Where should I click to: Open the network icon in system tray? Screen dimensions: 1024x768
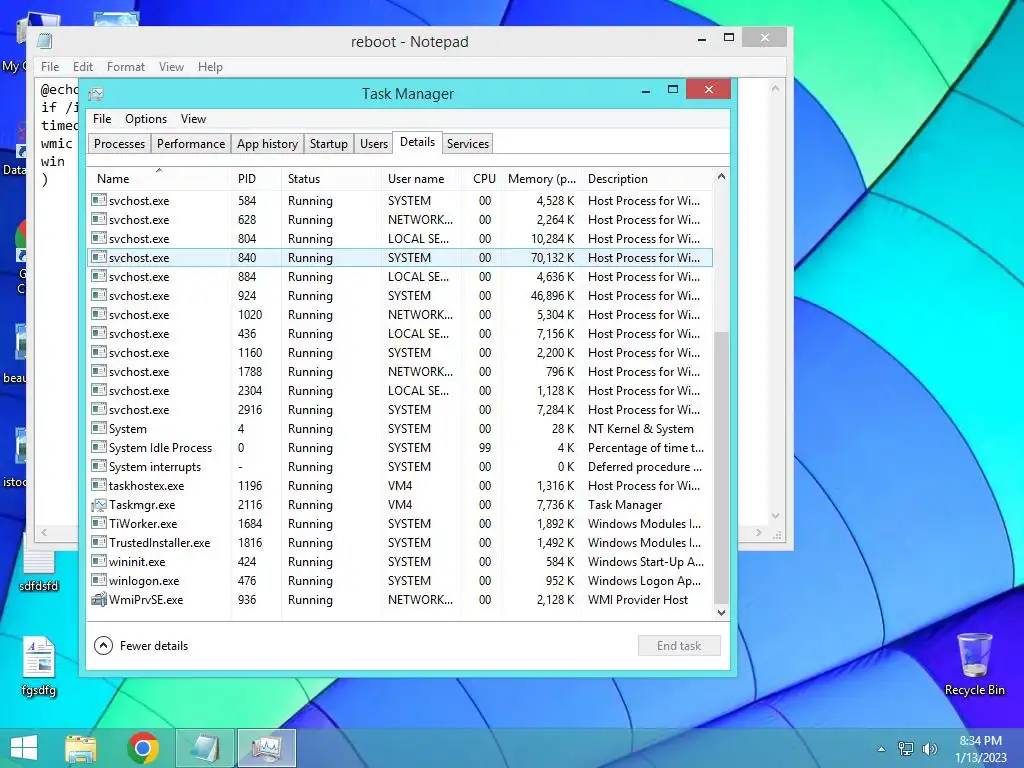(x=906, y=748)
